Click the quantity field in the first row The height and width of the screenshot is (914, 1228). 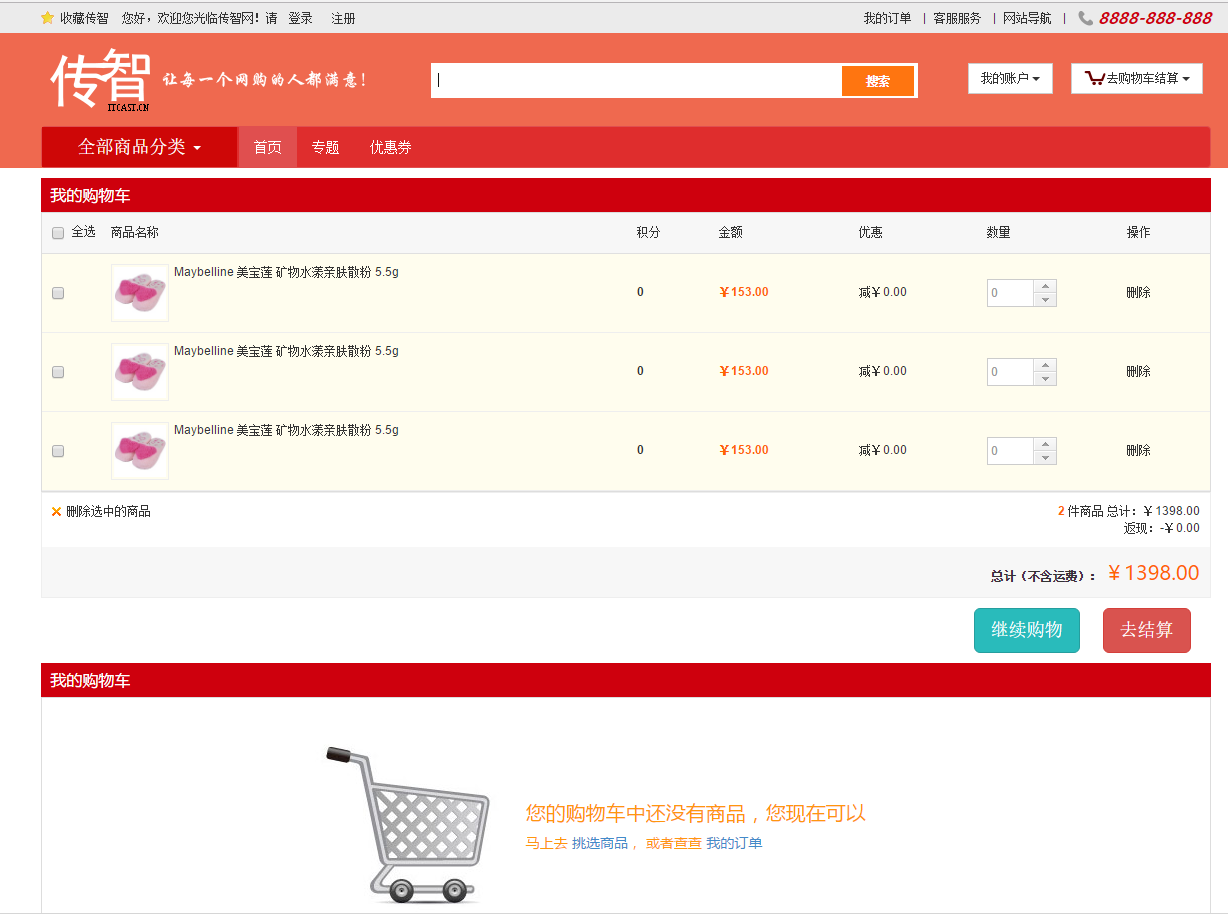point(1010,293)
